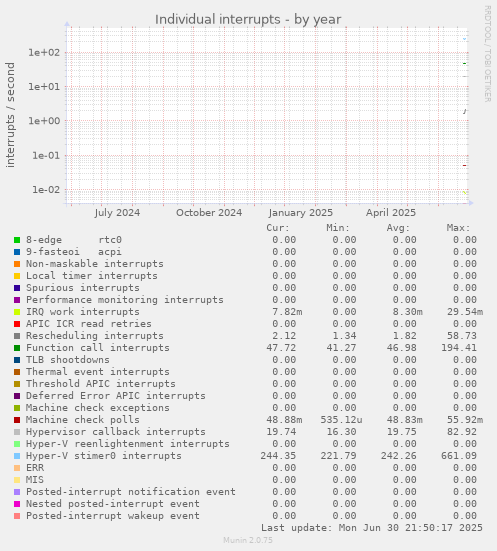Image resolution: width=497 pixels, height=551 pixels.
Task: Click the yellow Local timer interrupts swatch
Action: (x=17, y=276)
